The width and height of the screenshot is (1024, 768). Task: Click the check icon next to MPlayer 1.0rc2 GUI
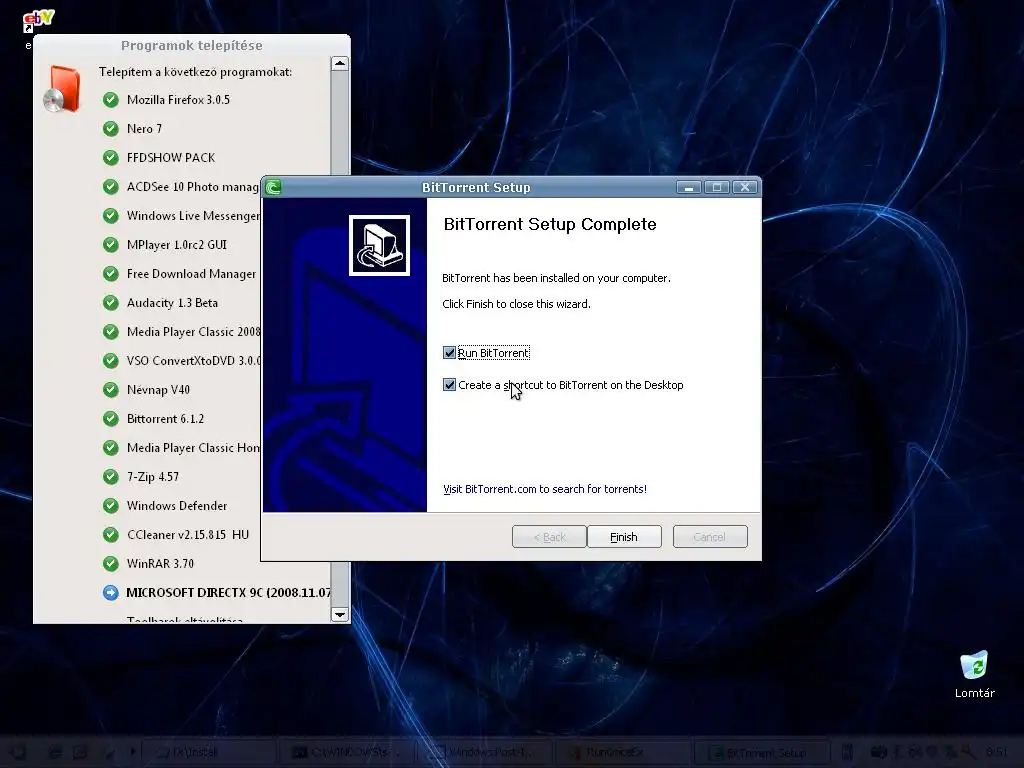click(110, 245)
